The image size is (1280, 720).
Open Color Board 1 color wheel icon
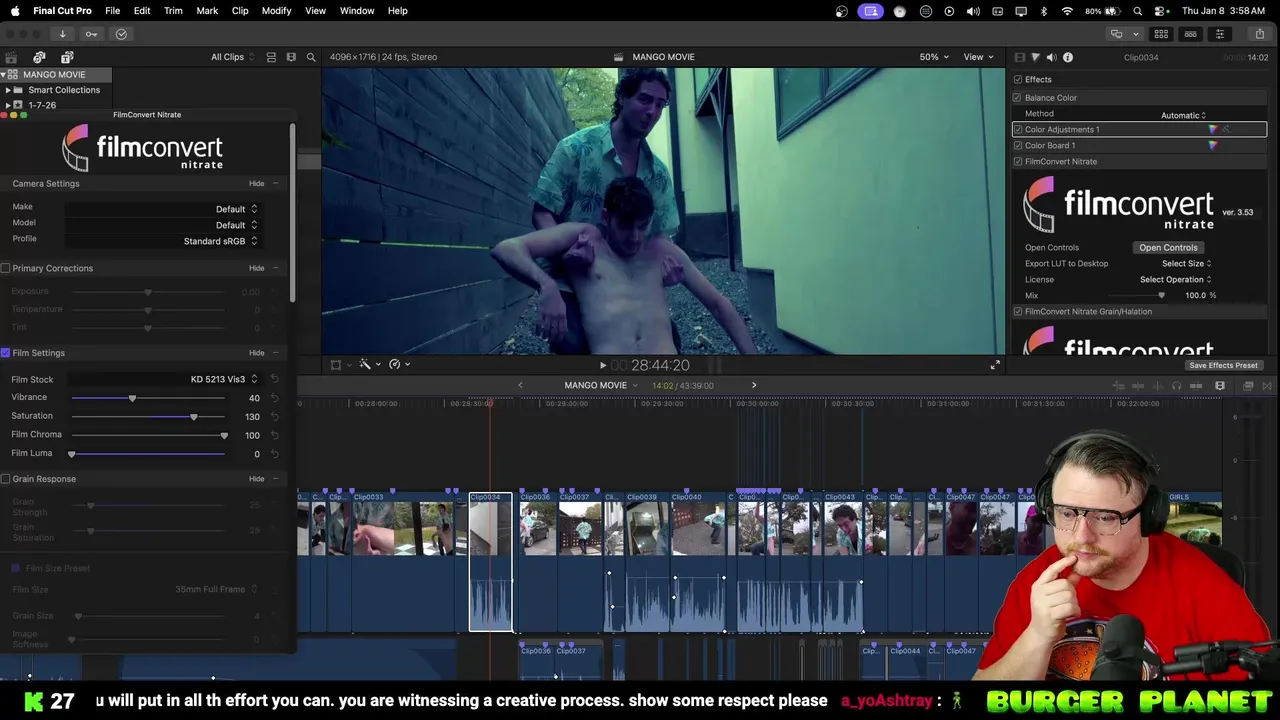coord(1213,145)
